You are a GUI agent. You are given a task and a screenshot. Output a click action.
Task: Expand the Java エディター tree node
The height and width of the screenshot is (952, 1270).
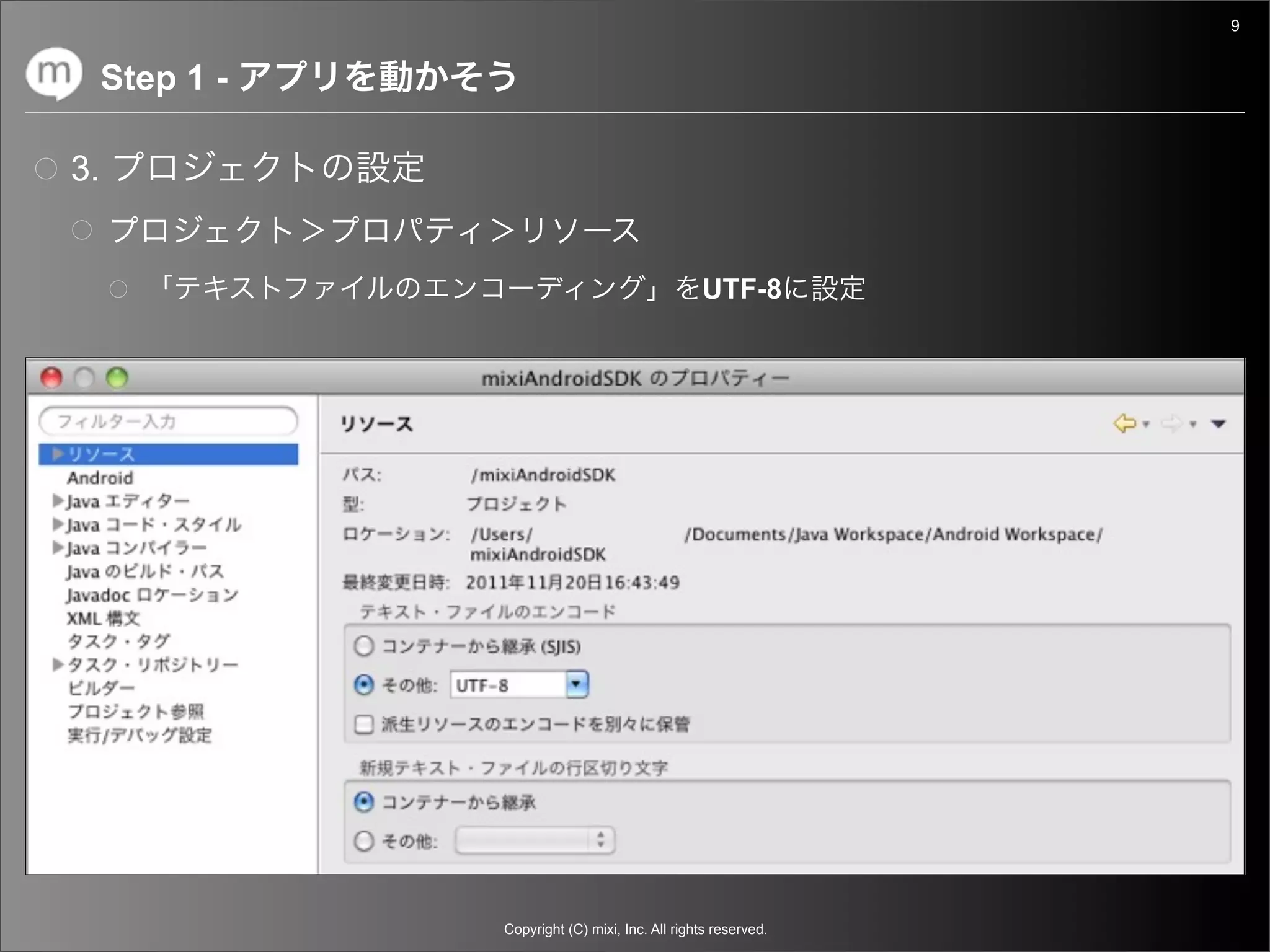[58, 500]
